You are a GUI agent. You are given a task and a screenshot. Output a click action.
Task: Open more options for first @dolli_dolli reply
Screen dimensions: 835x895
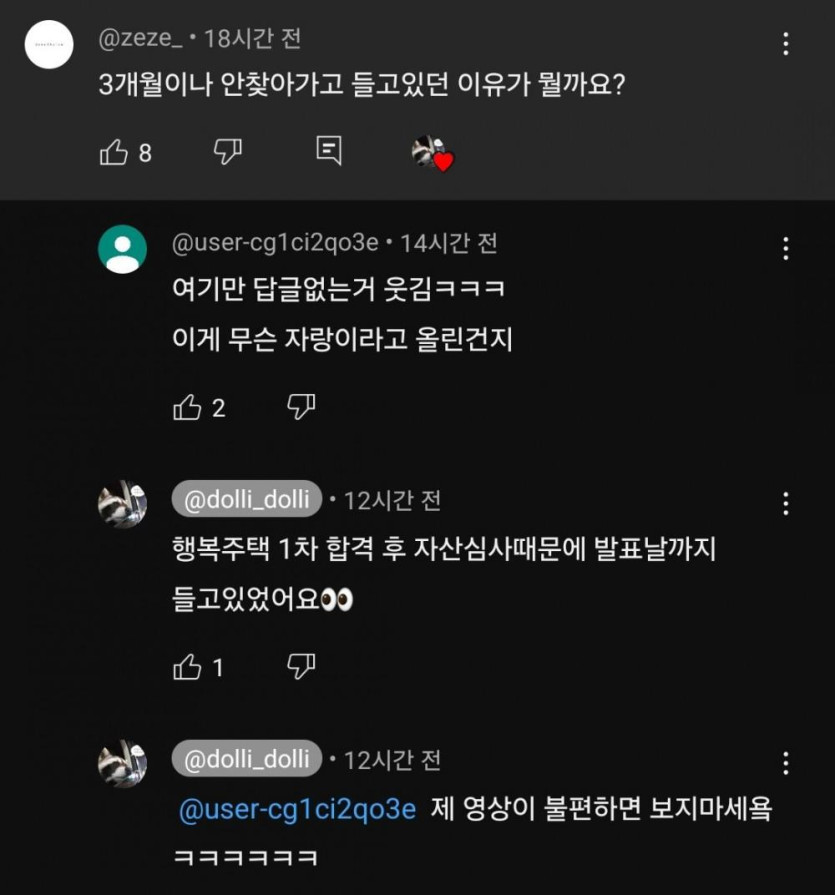(x=786, y=503)
